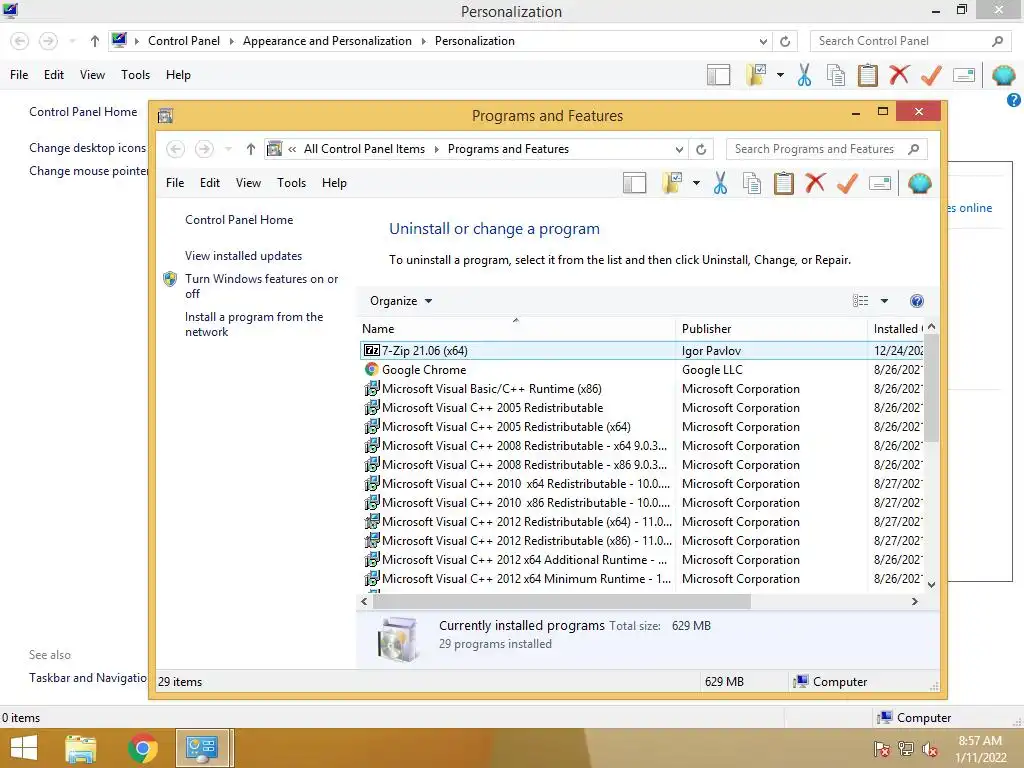
Task: Click the blue help icon beside Organize bar
Action: pyautogui.click(x=917, y=301)
